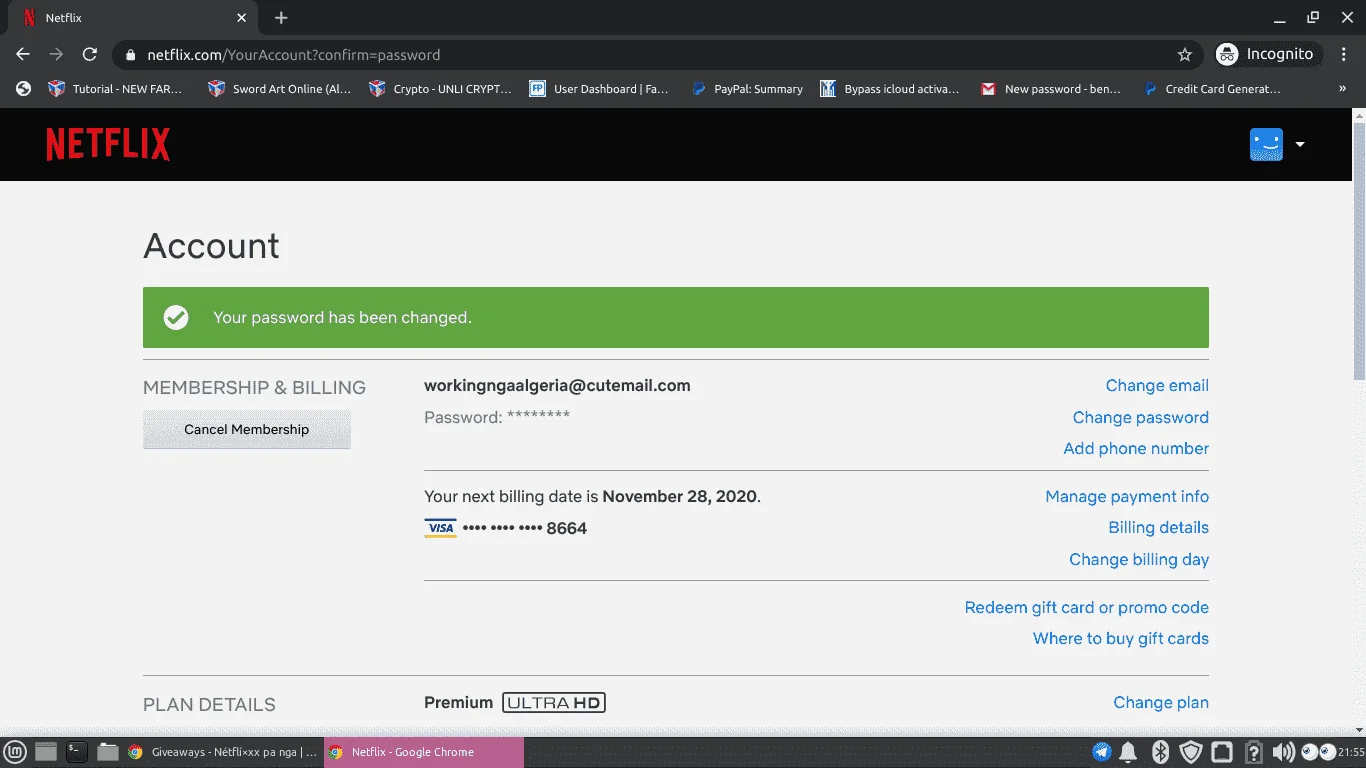Image resolution: width=1366 pixels, height=768 pixels.
Task: Expand the profile dropdown arrow
Action: click(1300, 144)
